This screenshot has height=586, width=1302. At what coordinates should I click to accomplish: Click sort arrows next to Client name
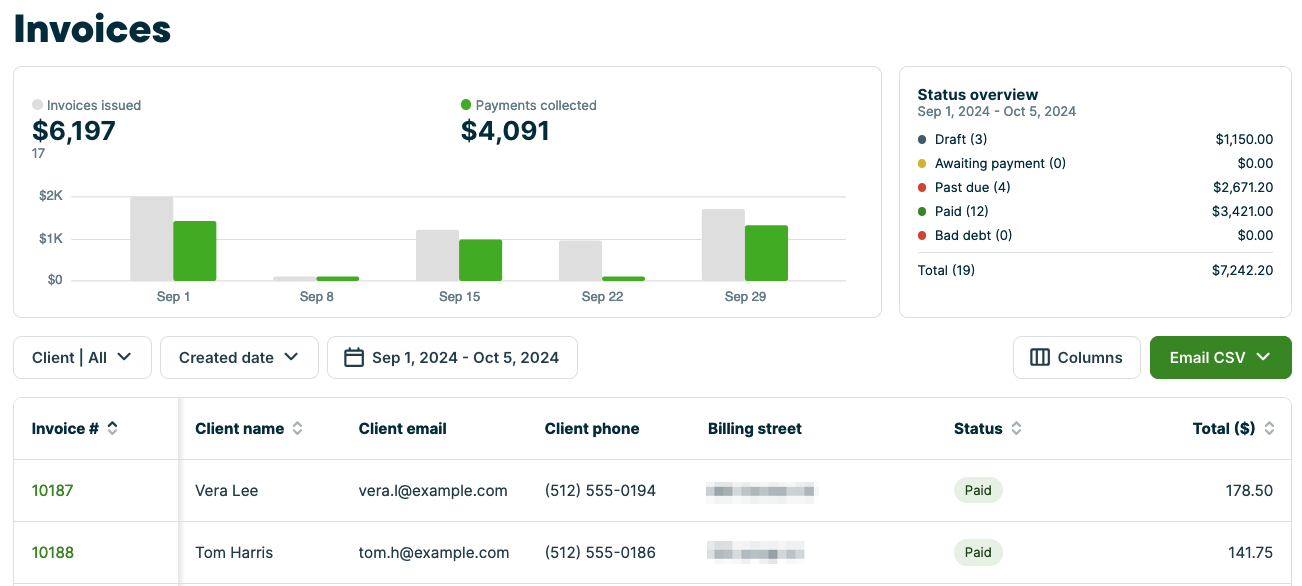pos(297,428)
